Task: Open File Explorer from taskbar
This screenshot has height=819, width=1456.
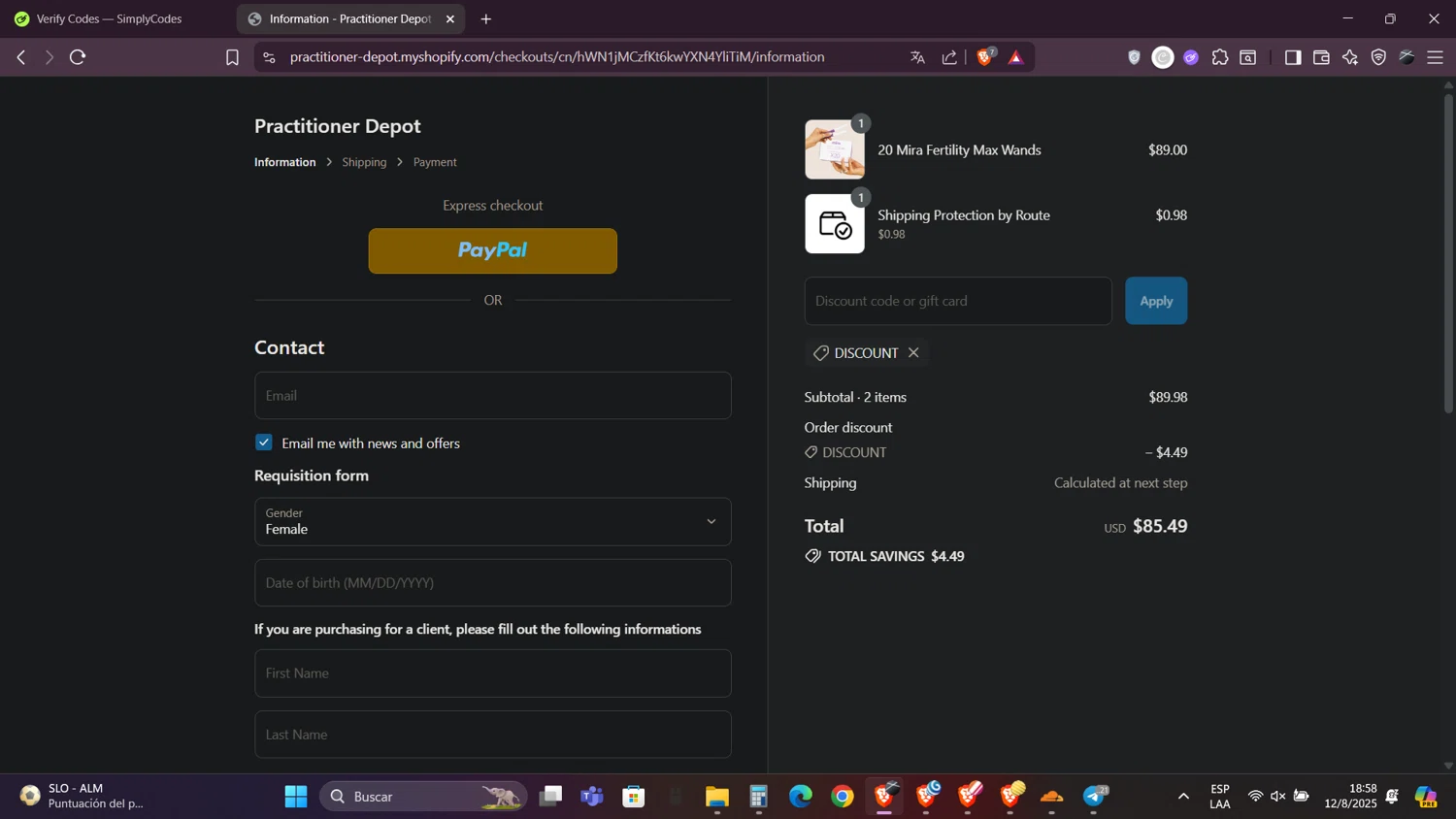Action: [x=717, y=797]
